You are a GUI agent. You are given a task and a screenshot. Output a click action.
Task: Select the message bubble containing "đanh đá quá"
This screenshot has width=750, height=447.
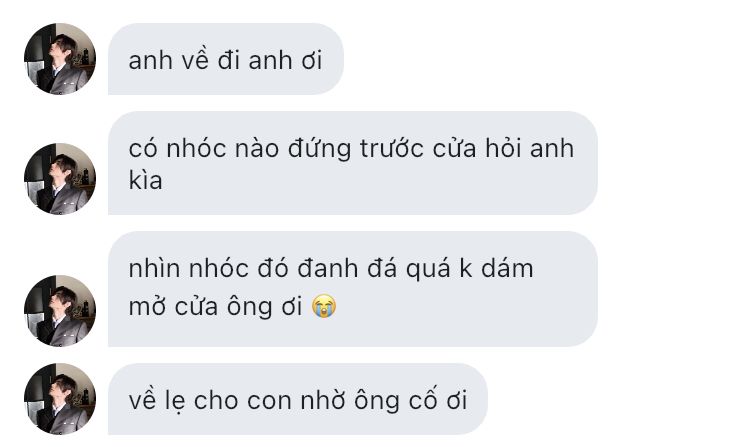pos(353,289)
